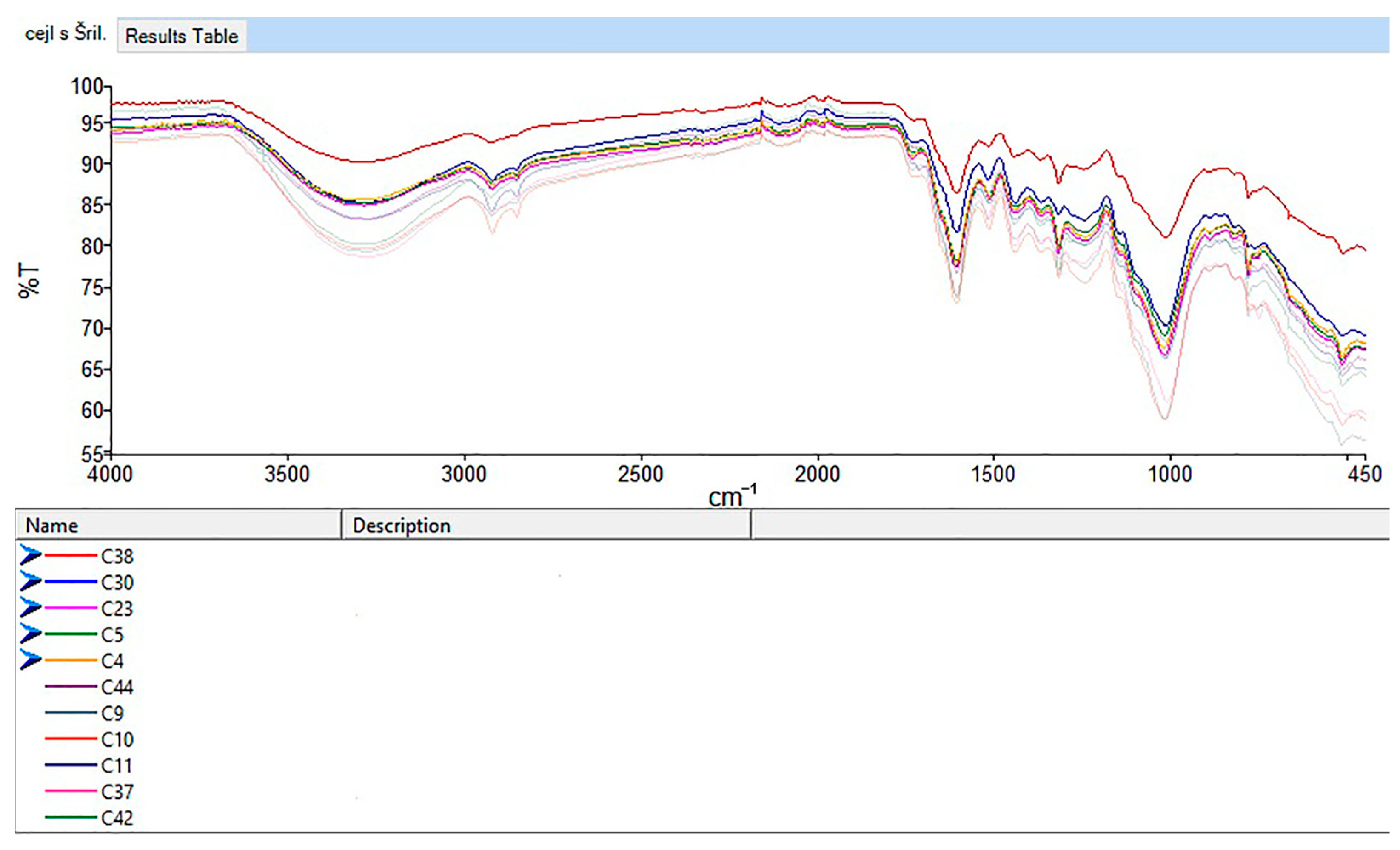This screenshot has height=850, width=1400.
Task: Select the C42 spectrum in the list
Action: point(117,818)
